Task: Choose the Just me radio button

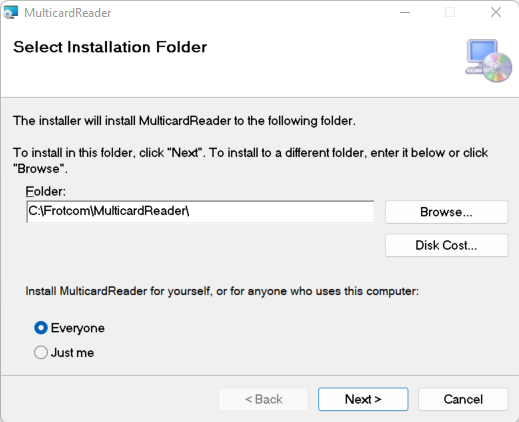Action: pos(41,352)
